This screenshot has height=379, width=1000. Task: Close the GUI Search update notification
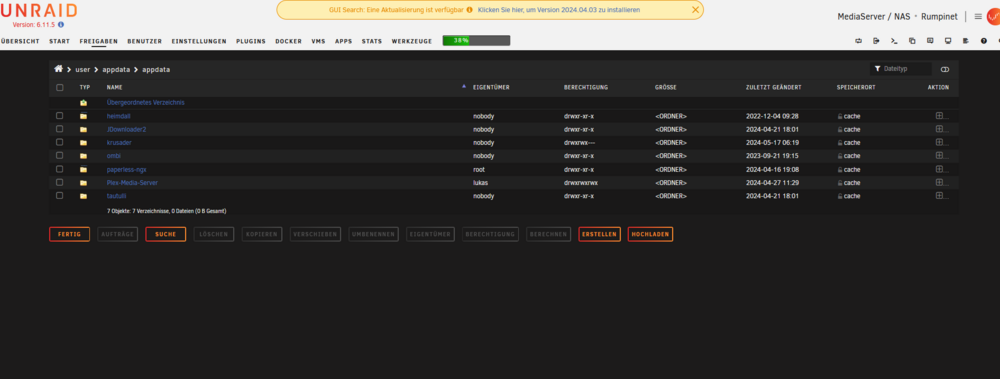[695, 10]
